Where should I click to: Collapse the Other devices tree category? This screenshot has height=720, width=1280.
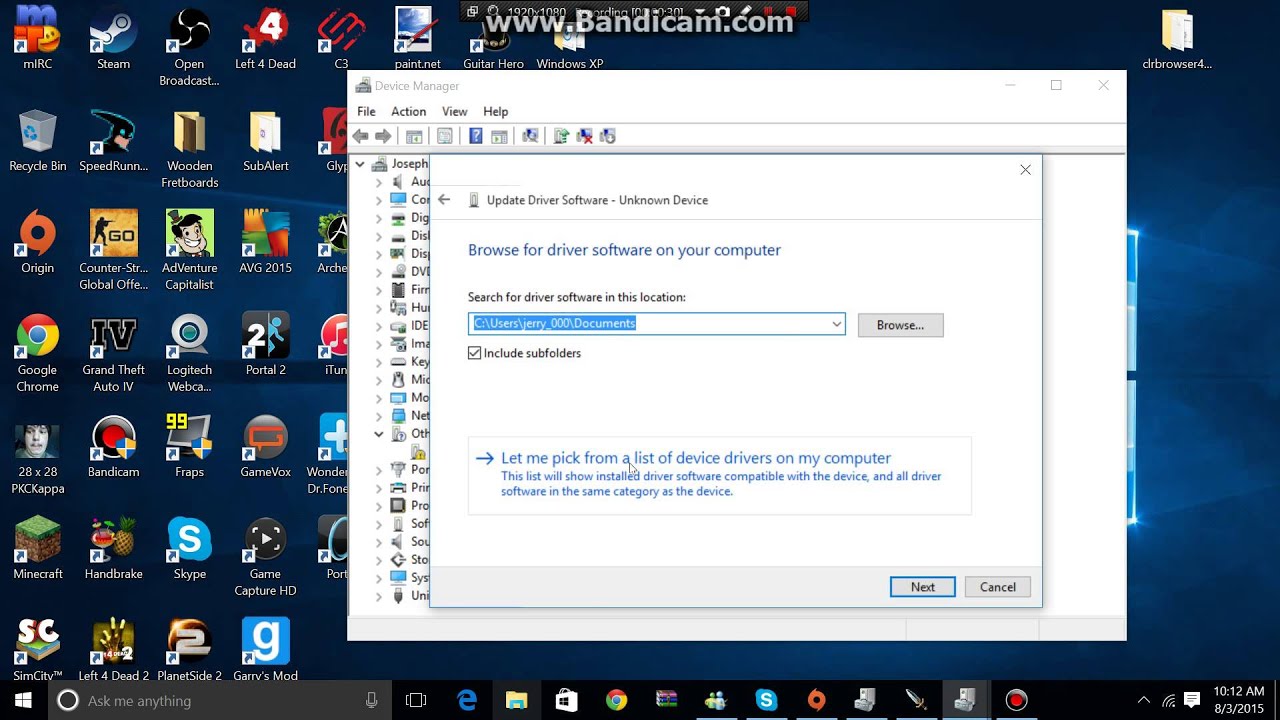click(x=378, y=434)
